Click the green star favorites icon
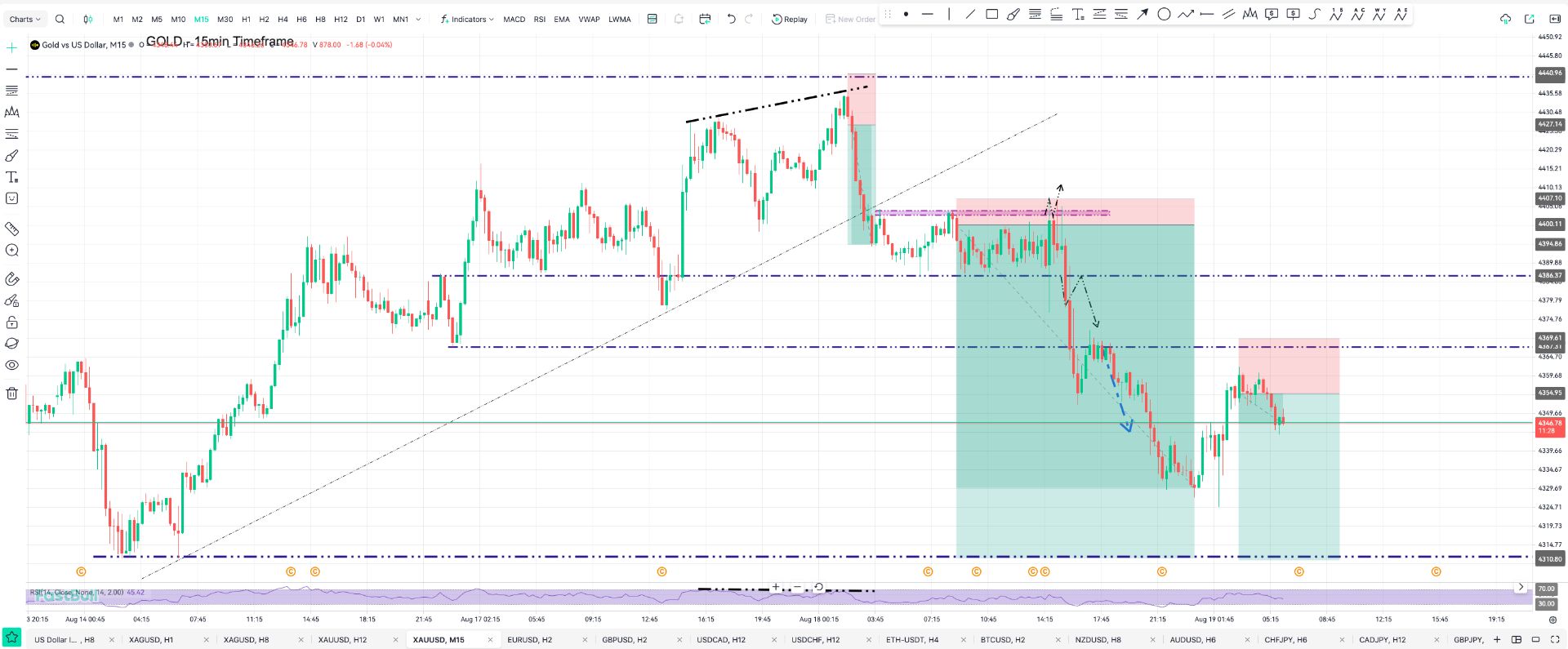This screenshot has width=1568, height=649. click(11, 637)
